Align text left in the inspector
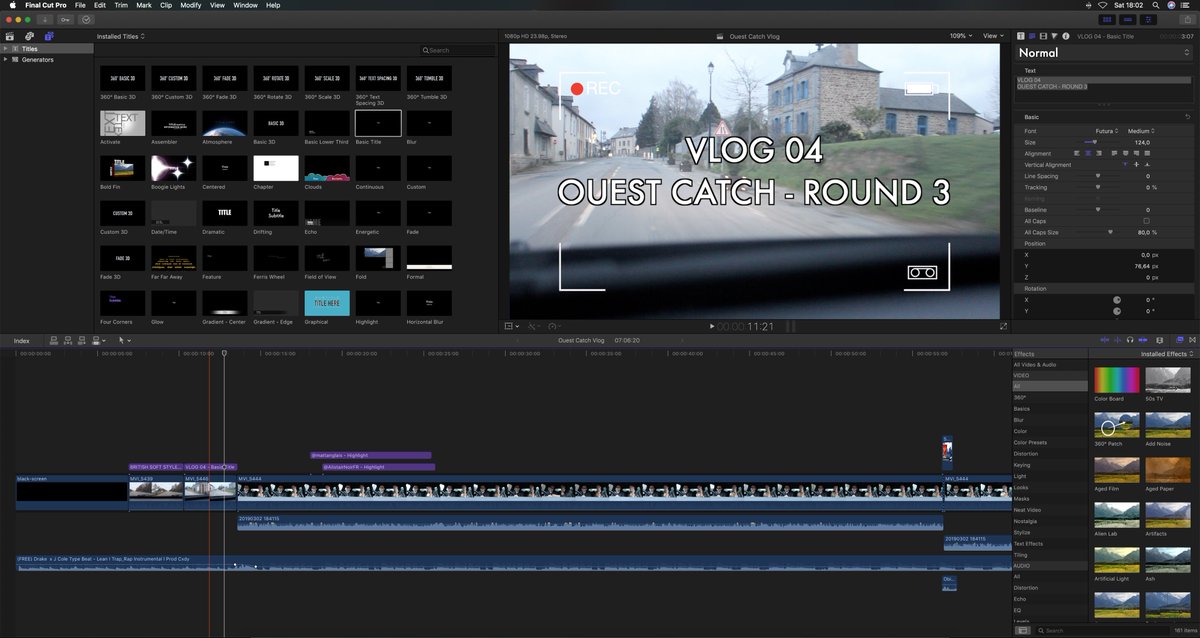 [x=1076, y=153]
